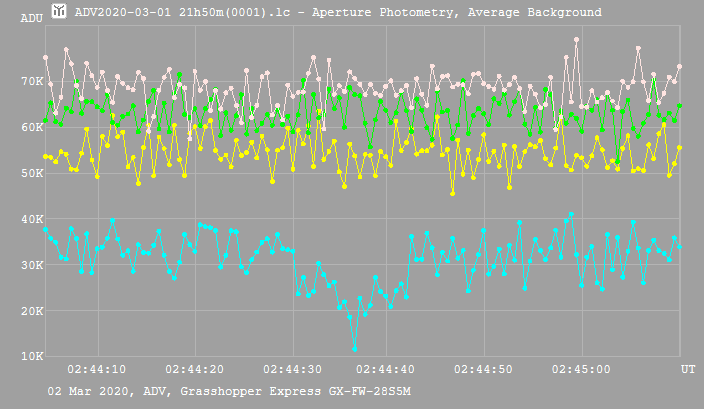This screenshot has width=704, height=409.
Task: Select the 02:45:00 time axis label
Action: click(580, 370)
